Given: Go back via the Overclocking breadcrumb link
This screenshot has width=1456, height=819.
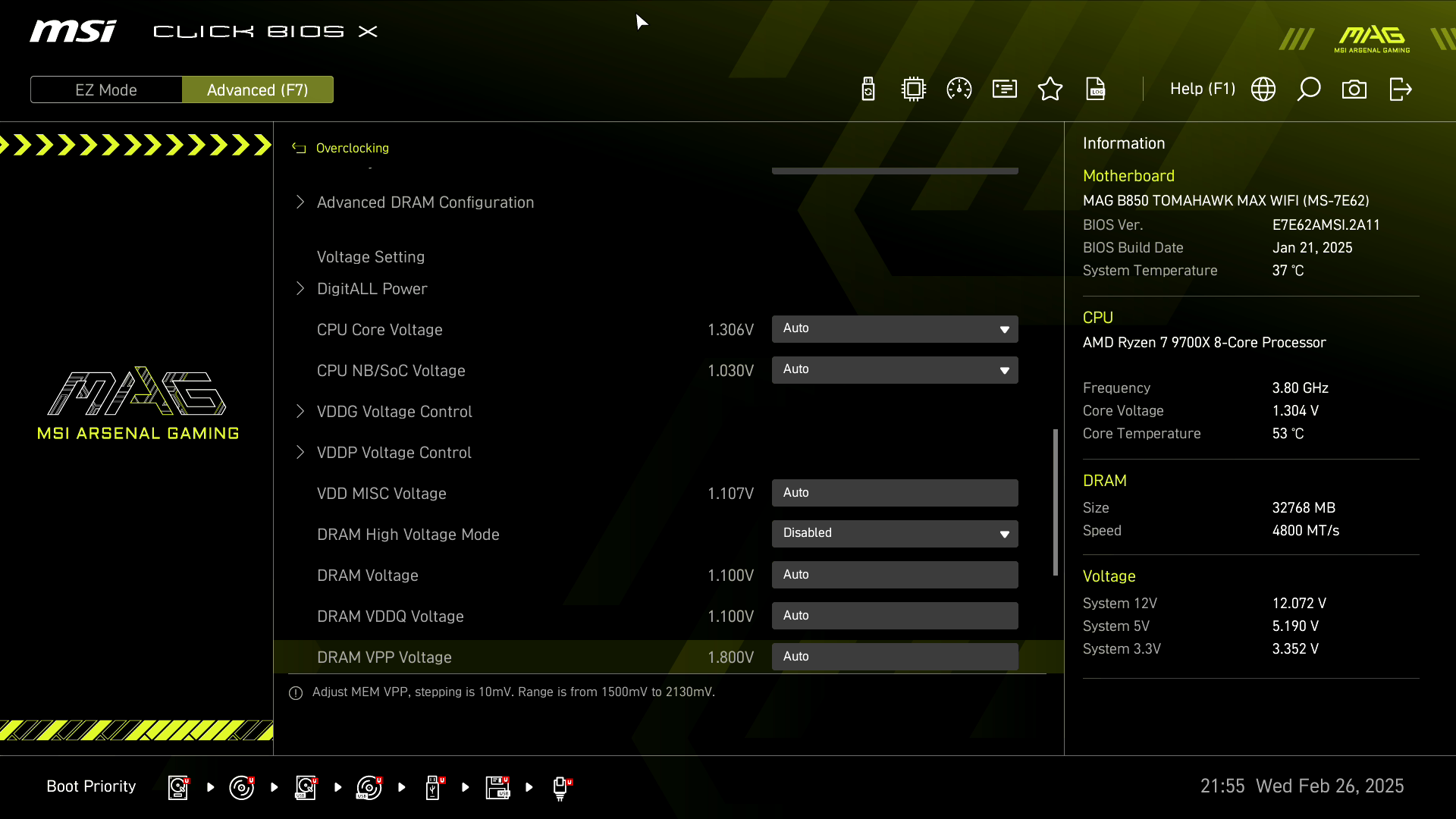Looking at the screenshot, I should coord(352,148).
